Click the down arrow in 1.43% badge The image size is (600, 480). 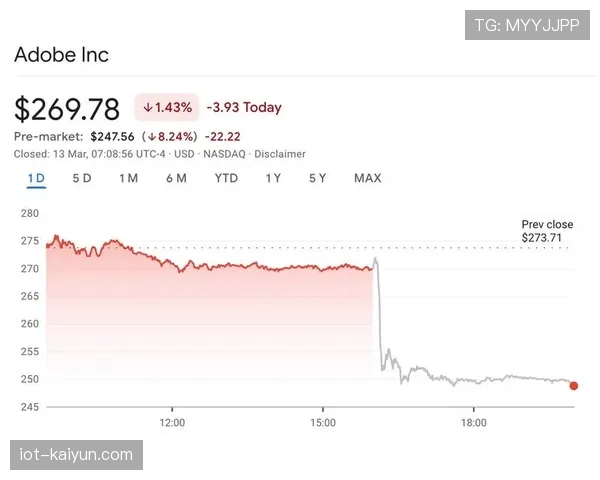pos(148,107)
